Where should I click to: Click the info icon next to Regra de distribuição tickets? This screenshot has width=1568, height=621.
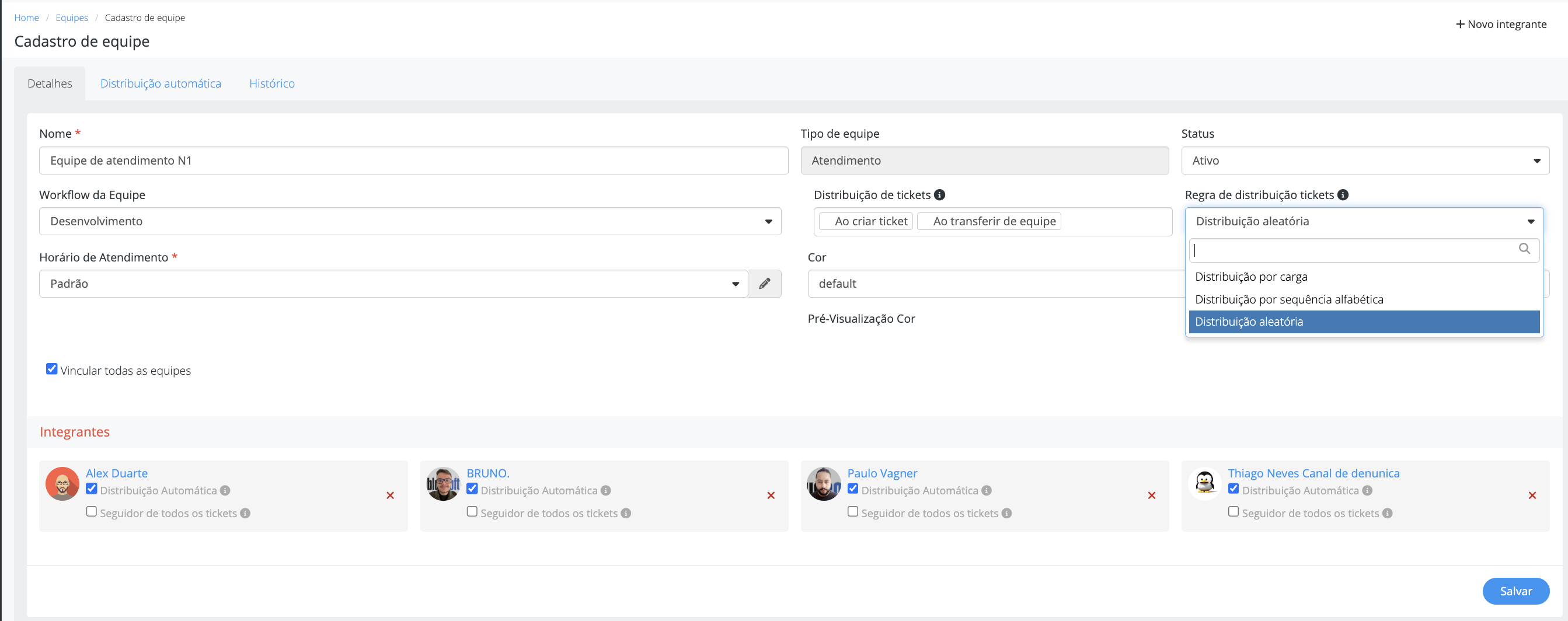(1343, 195)
